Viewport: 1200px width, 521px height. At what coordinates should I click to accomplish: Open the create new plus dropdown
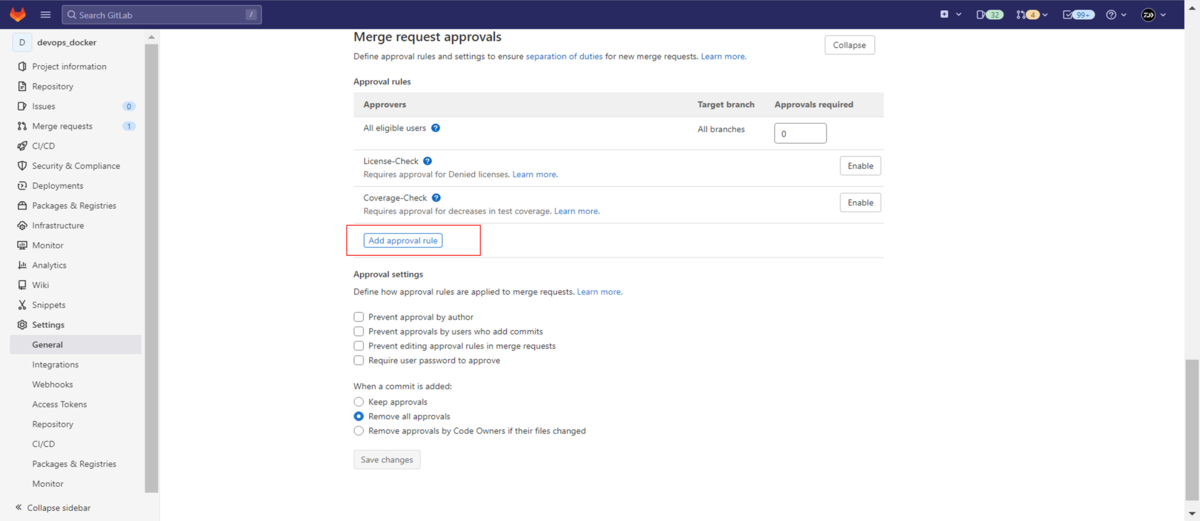coord(950,15)
